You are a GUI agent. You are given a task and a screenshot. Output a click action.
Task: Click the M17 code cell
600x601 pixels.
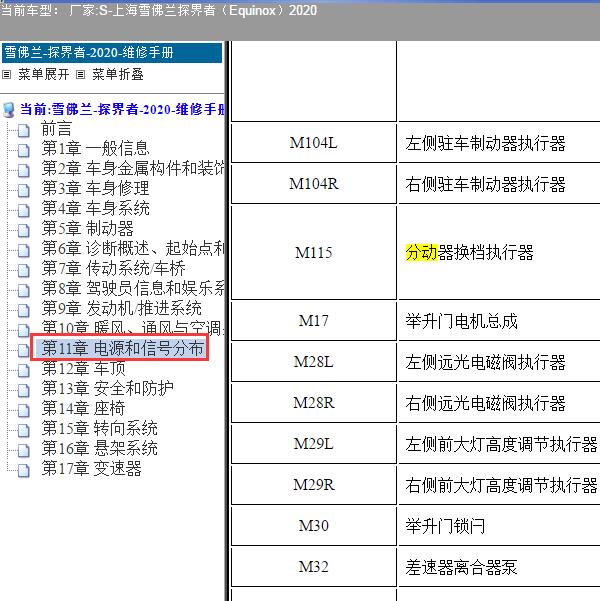tap(314, 320)
